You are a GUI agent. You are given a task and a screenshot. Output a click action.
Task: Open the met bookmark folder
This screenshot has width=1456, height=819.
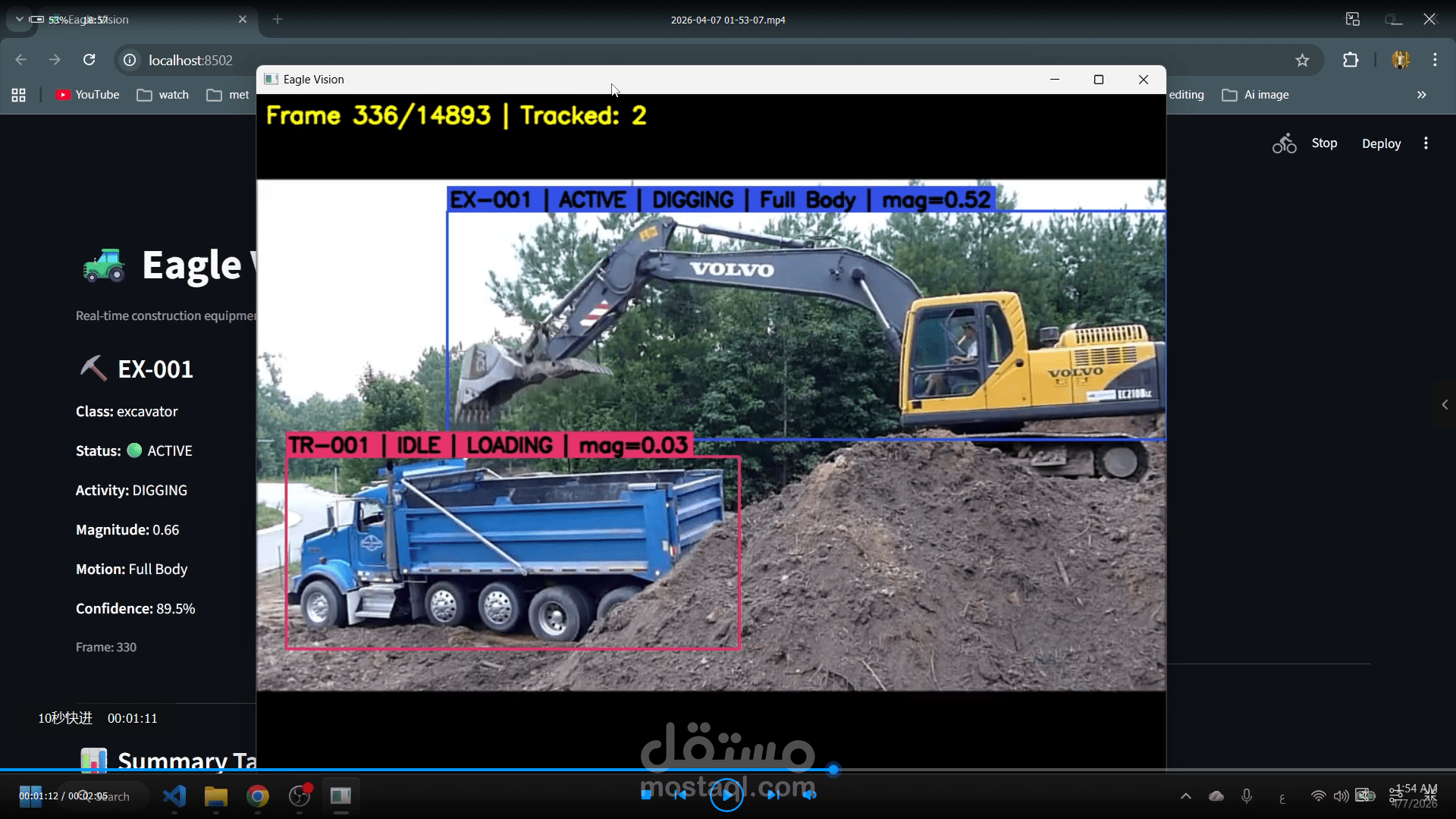[x=228, y=95]
